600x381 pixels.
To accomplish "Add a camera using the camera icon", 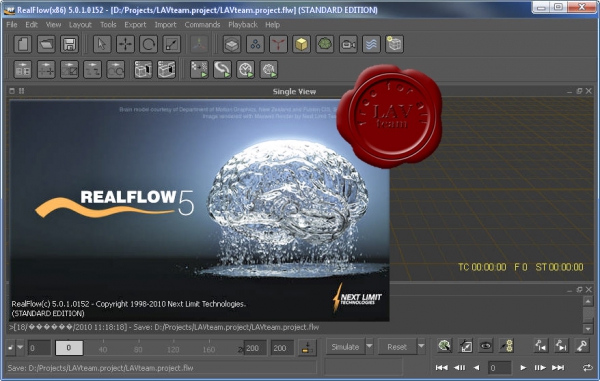I will [x=348, y=44].
